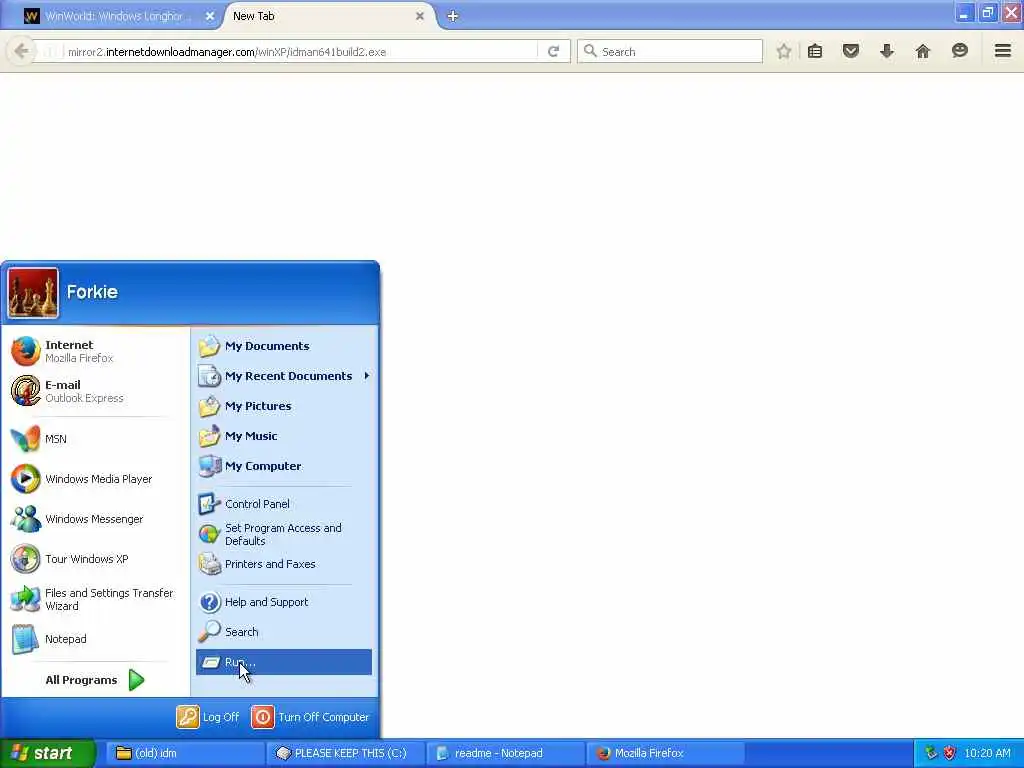Open Files and Settings Transfer Wizard

tap(95, 599)
